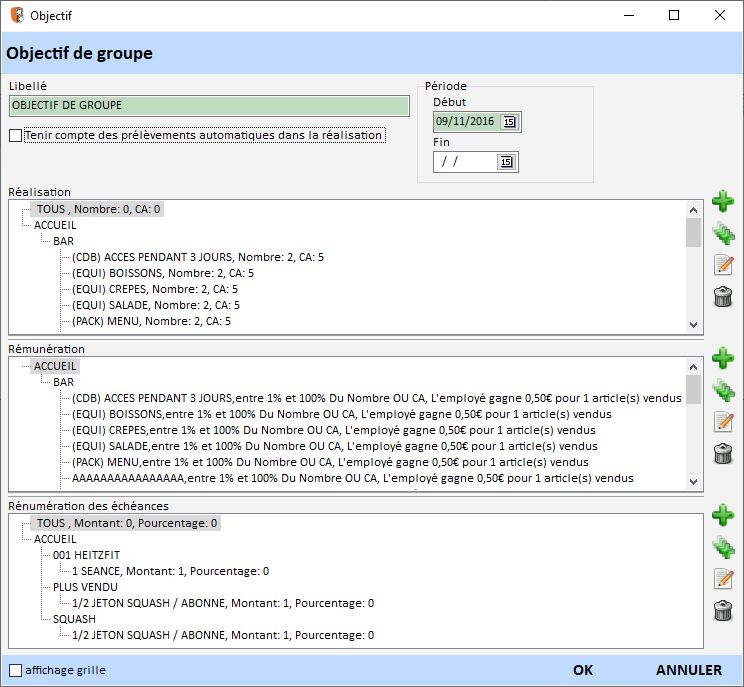Click the OK button
Screen dimensions: 744x687
tap(583, 670)
